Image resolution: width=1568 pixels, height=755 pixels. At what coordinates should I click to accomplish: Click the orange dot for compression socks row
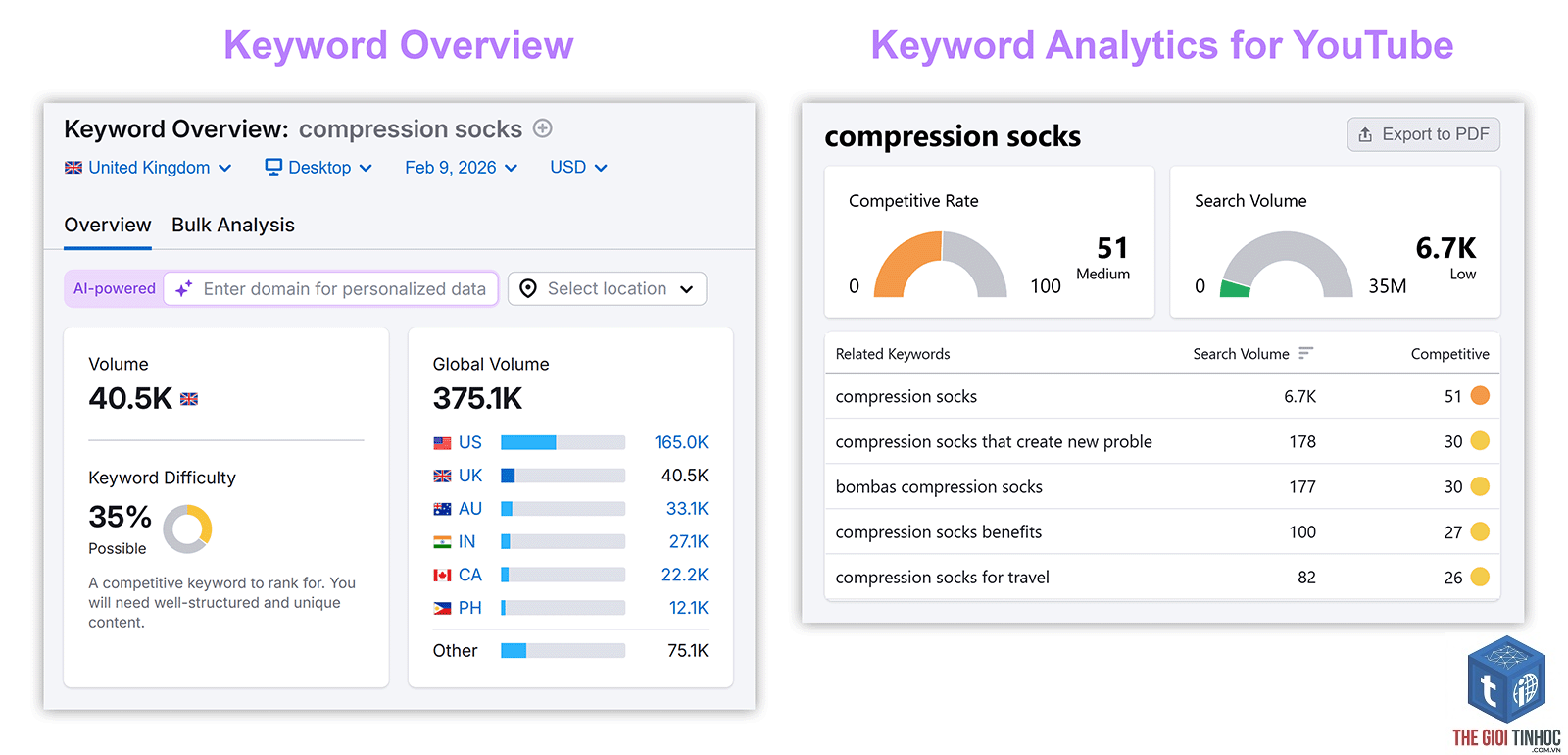click(1480, 396)
